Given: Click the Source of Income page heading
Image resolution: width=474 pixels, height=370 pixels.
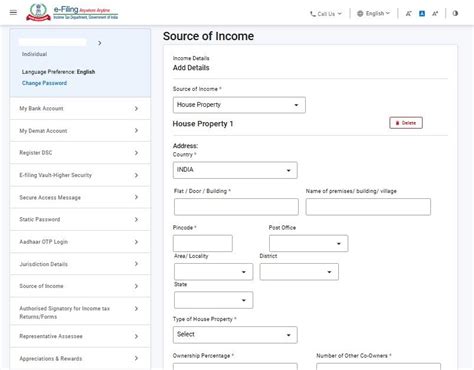Looking at the screenshot, I should point(208,36).
